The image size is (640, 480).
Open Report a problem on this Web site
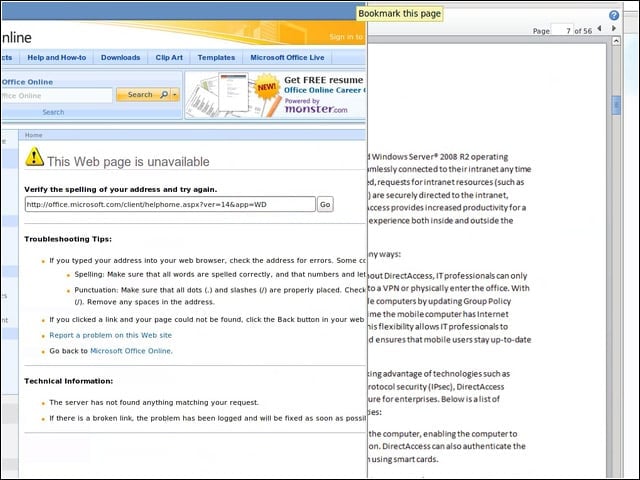(111, 335)
